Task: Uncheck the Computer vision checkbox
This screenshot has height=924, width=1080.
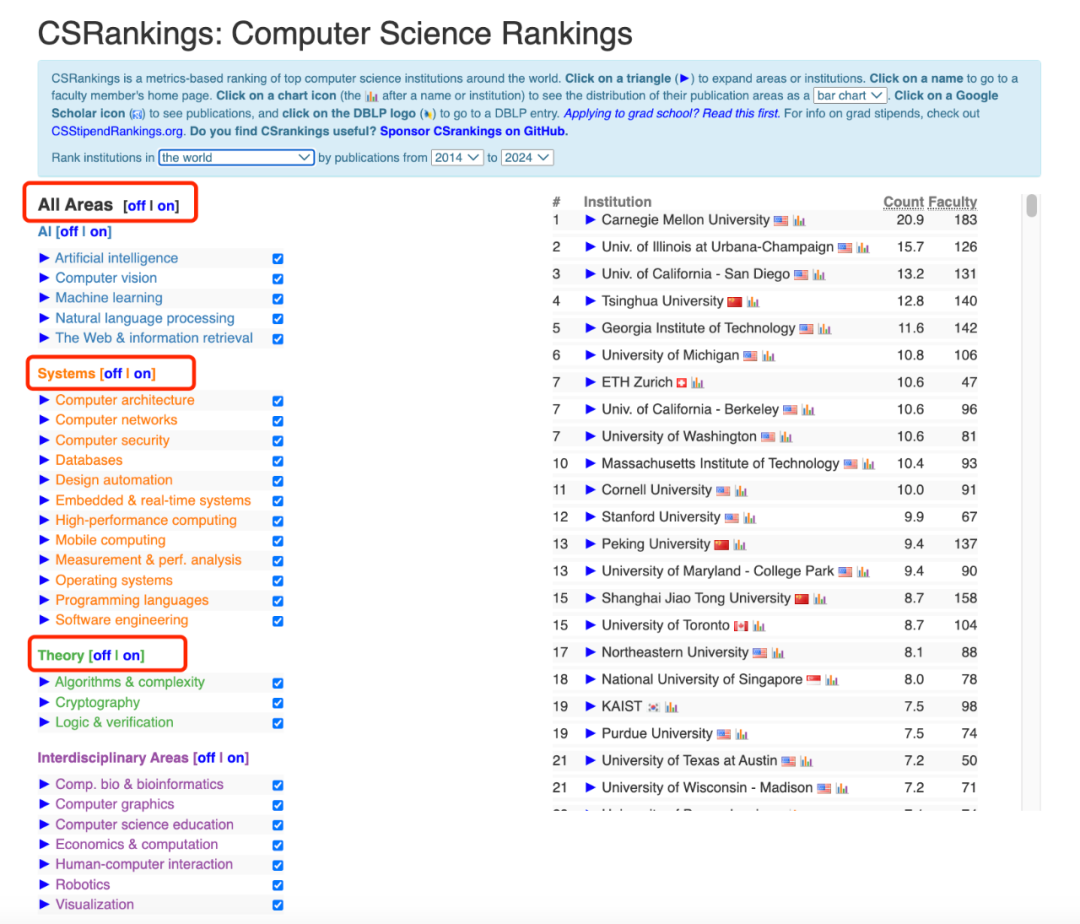Action: pyautogui.click(x=278, y=279)
